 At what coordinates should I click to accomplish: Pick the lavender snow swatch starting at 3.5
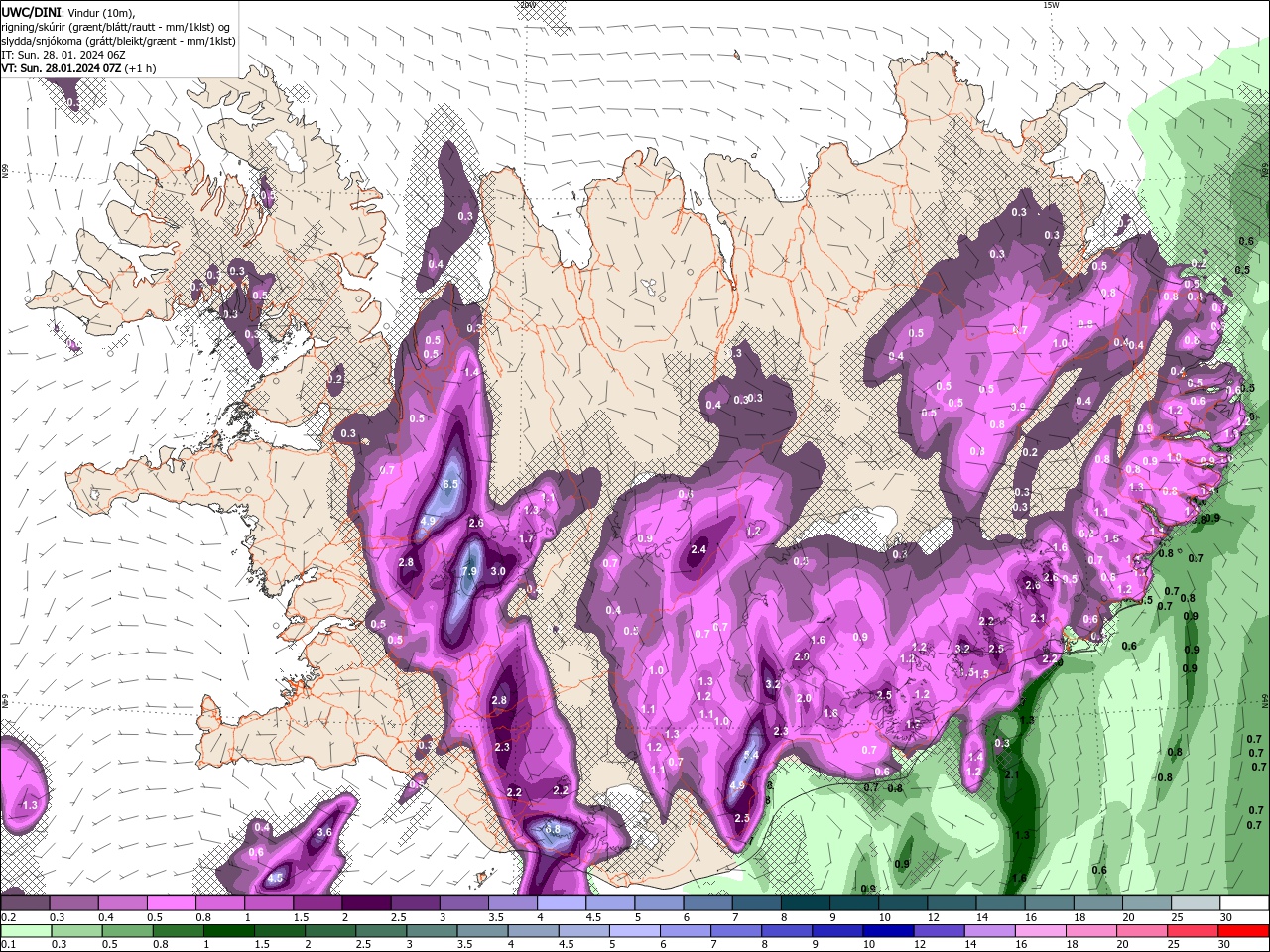(513, 903)
